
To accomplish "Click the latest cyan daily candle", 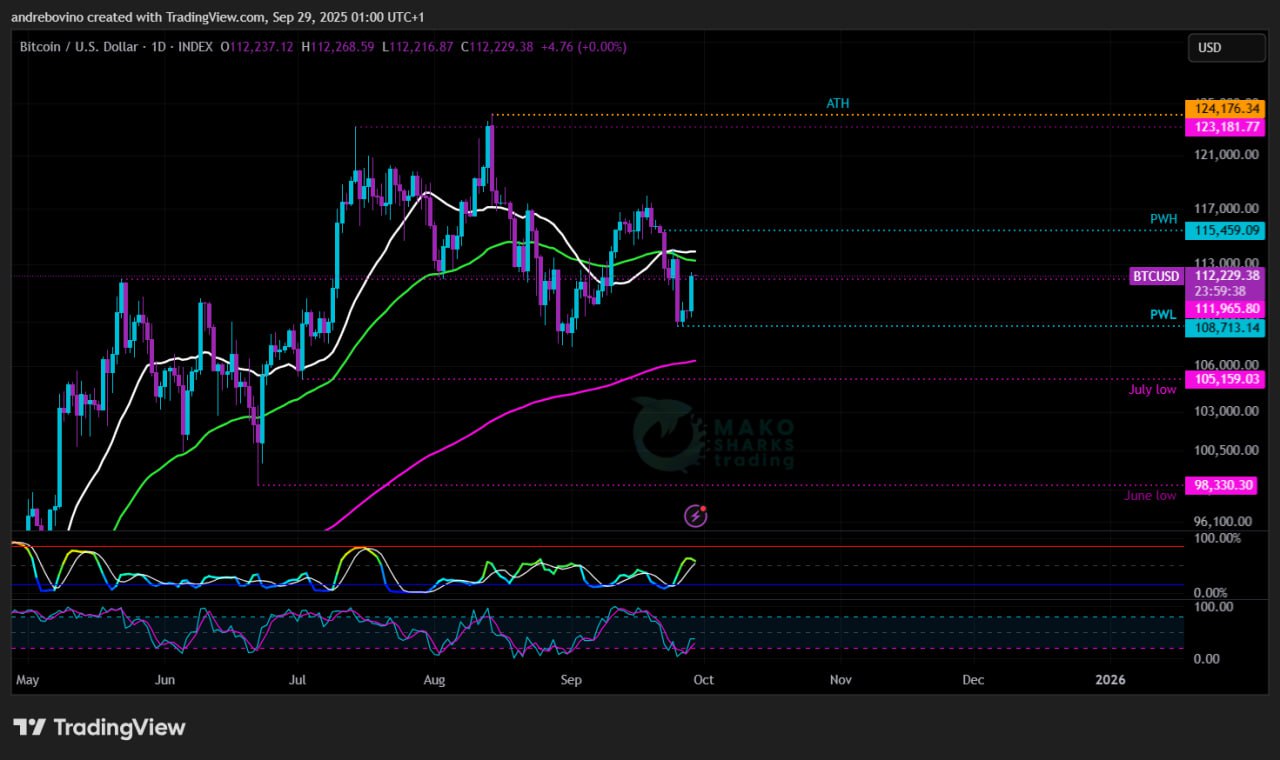I will [691, 292].
